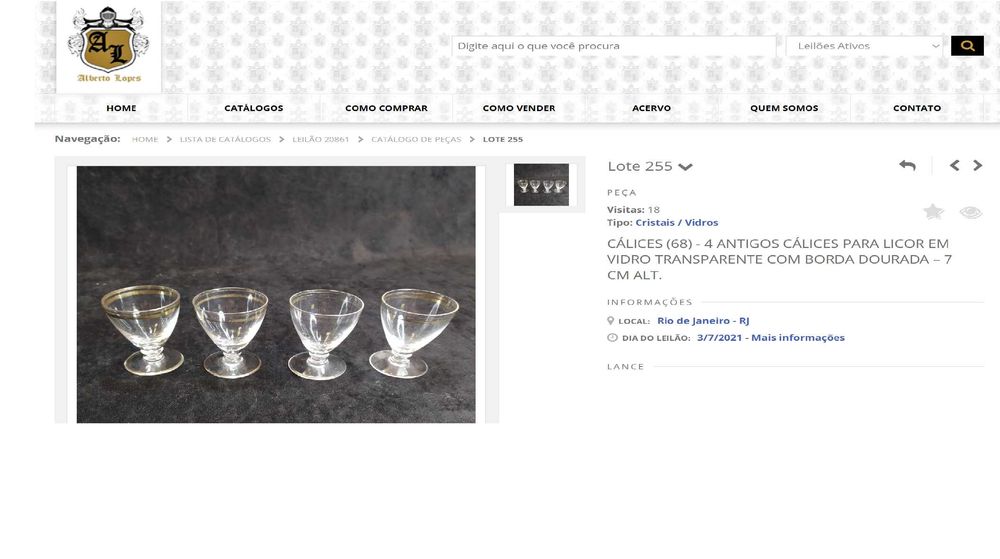The height and width of the screenshot is (559, 1000).
Task: Toggle the eye watch icon
Action: [971, 212]
